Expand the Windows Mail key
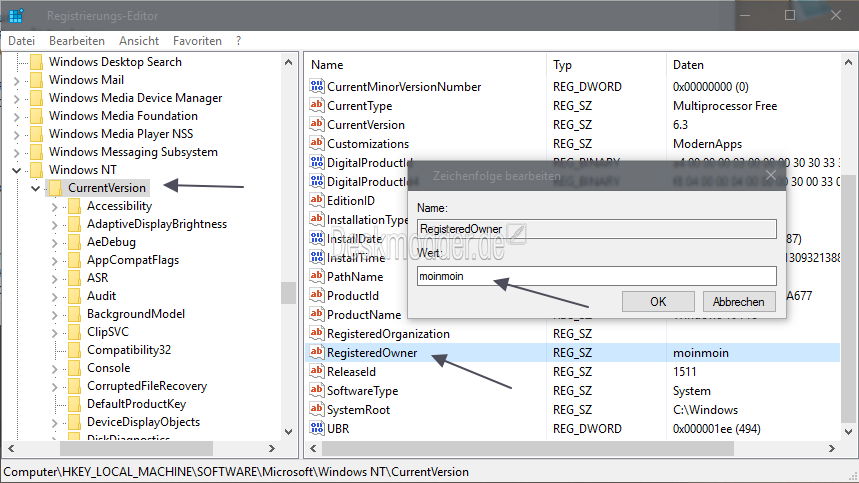This screenshot has height=483, width=859. click(16, 81)
